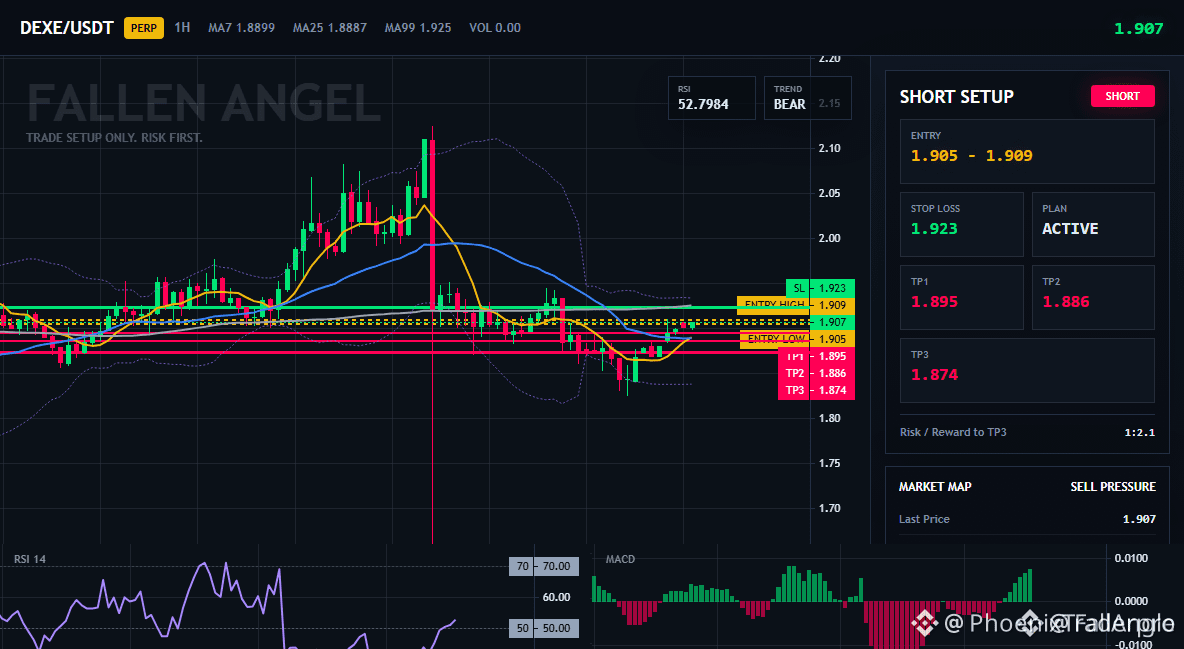Click the TP1 1.895 card
The width and height of the screenshot is (1184, 649).
pyautogui.click(x=961, y=297)
